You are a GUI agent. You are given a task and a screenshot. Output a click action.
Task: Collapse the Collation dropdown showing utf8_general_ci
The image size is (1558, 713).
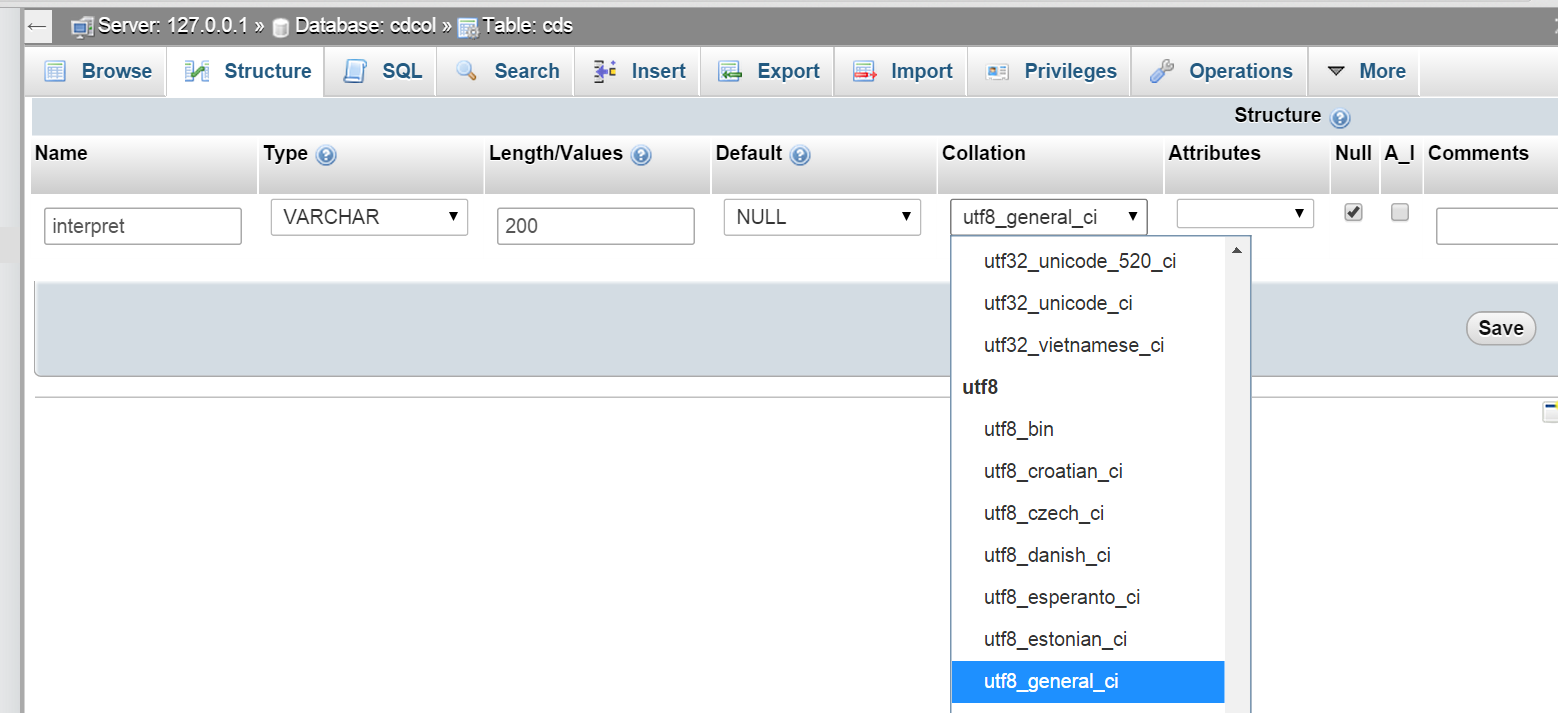coord(1049,217)
